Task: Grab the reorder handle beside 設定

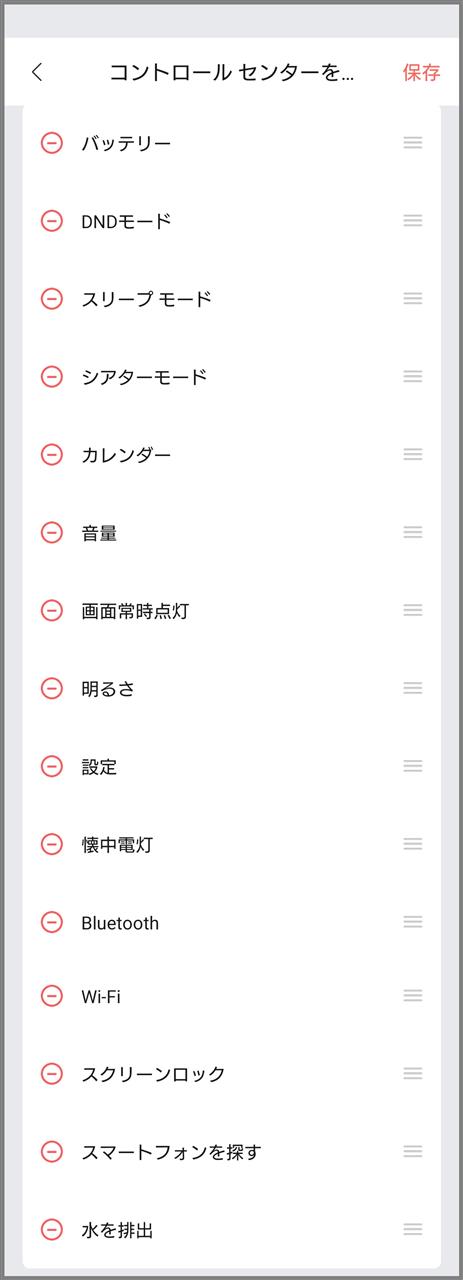Action: (413, 766)
